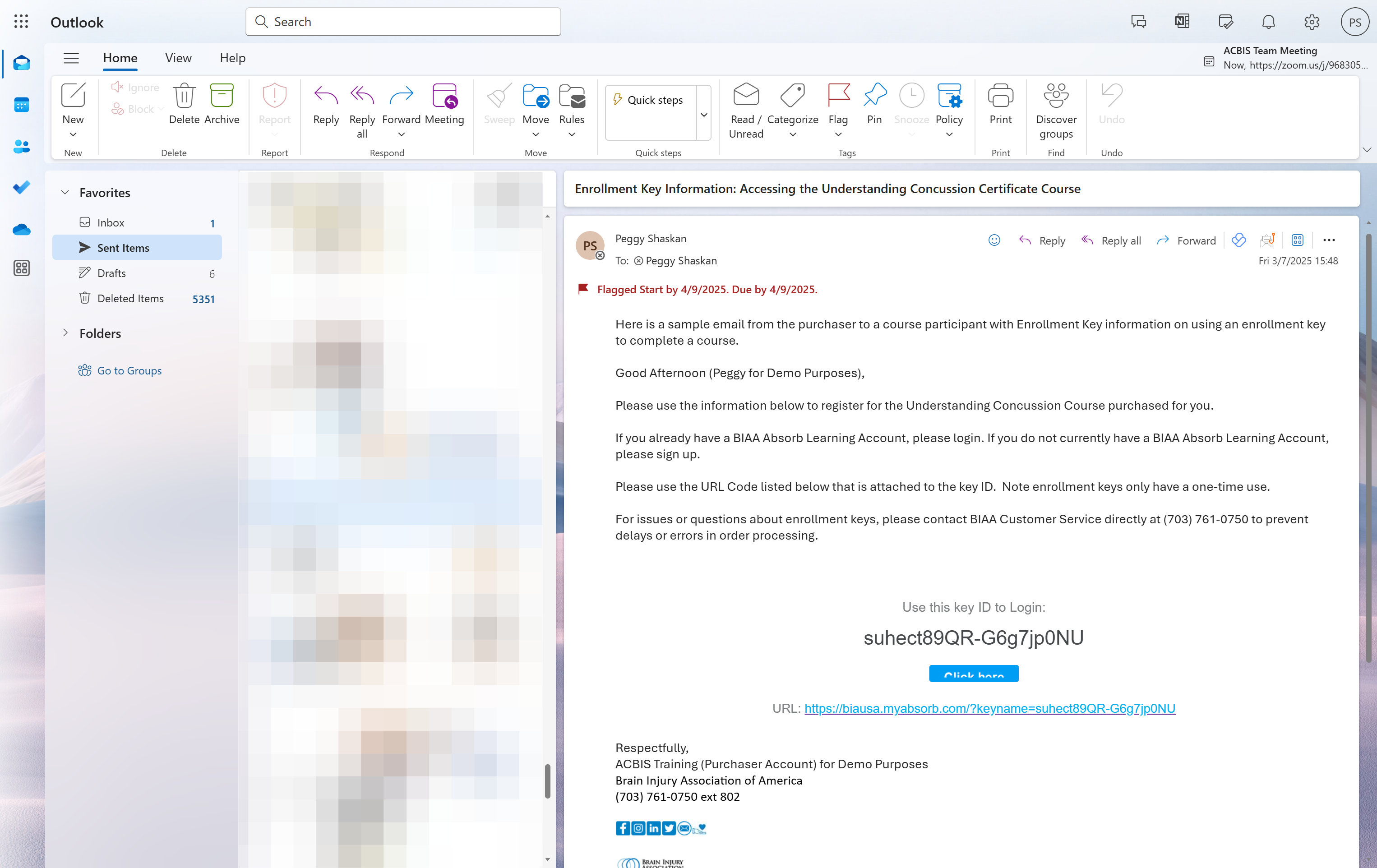Toggle the navigation pane hamburger button
1377x868 pixels.
click(71, 58)
